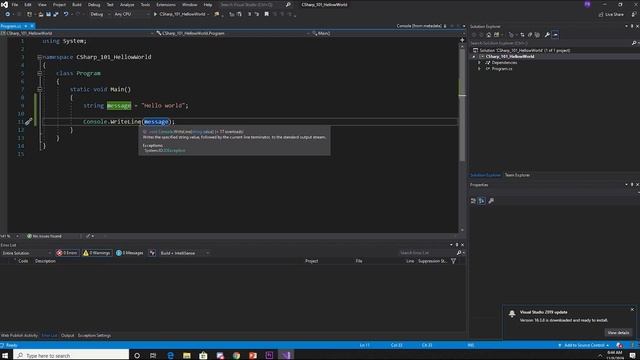Open the Build + IntelliSense dropdown
Viewport: 640px width, 360px height.
pyautogui.click(x=184, y=253)
